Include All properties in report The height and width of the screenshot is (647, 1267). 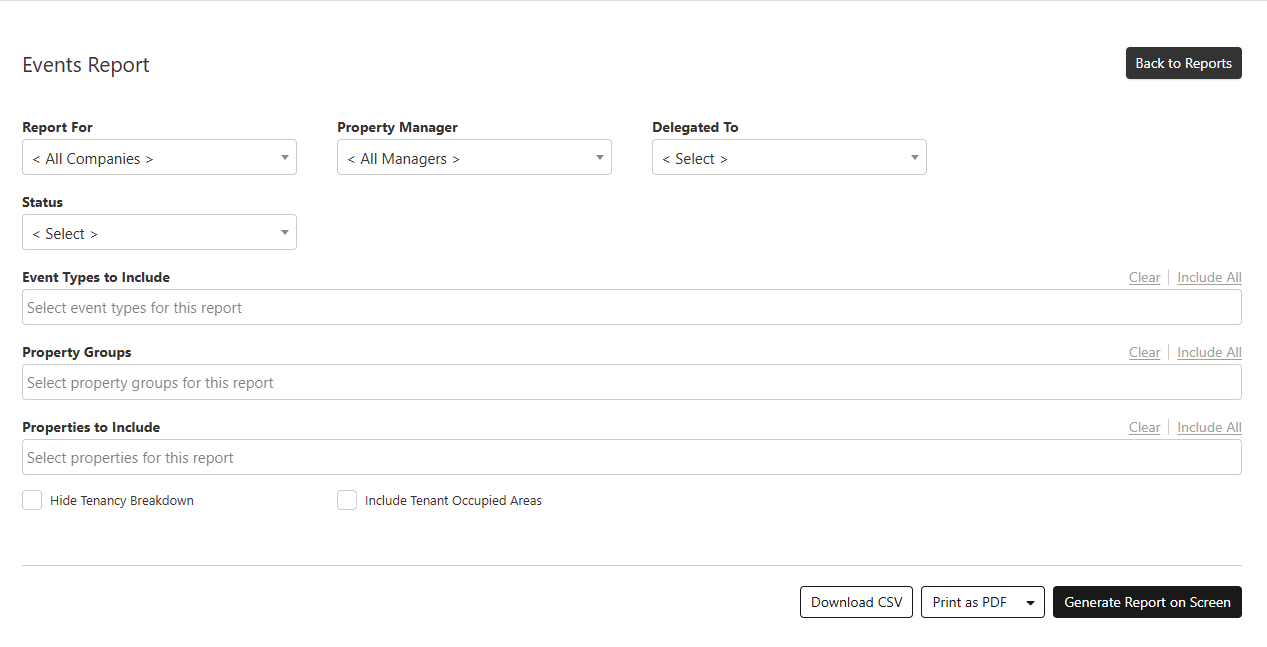coord(1209,428)
